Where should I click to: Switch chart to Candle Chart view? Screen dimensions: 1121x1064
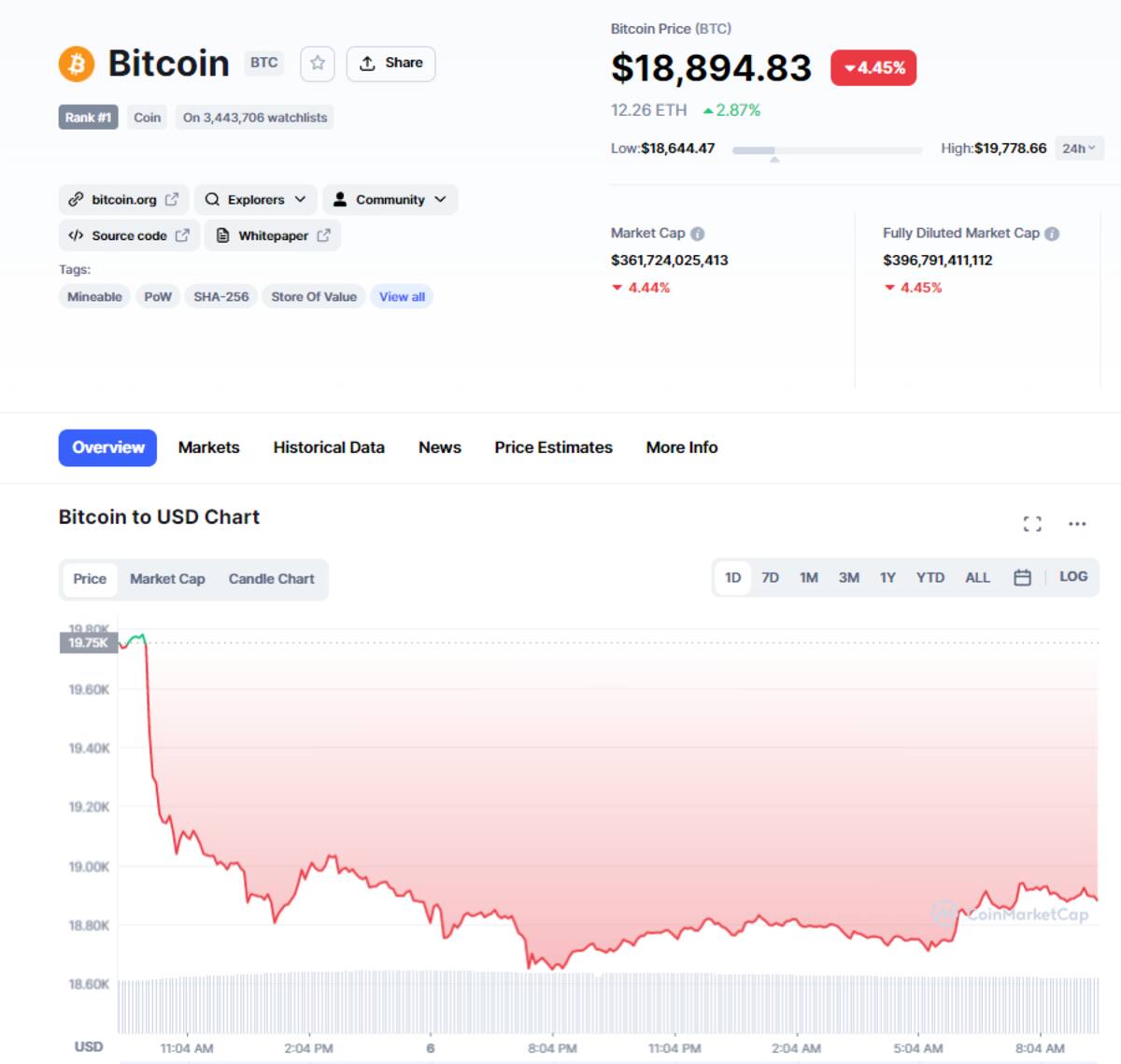(x=271, y=579)
